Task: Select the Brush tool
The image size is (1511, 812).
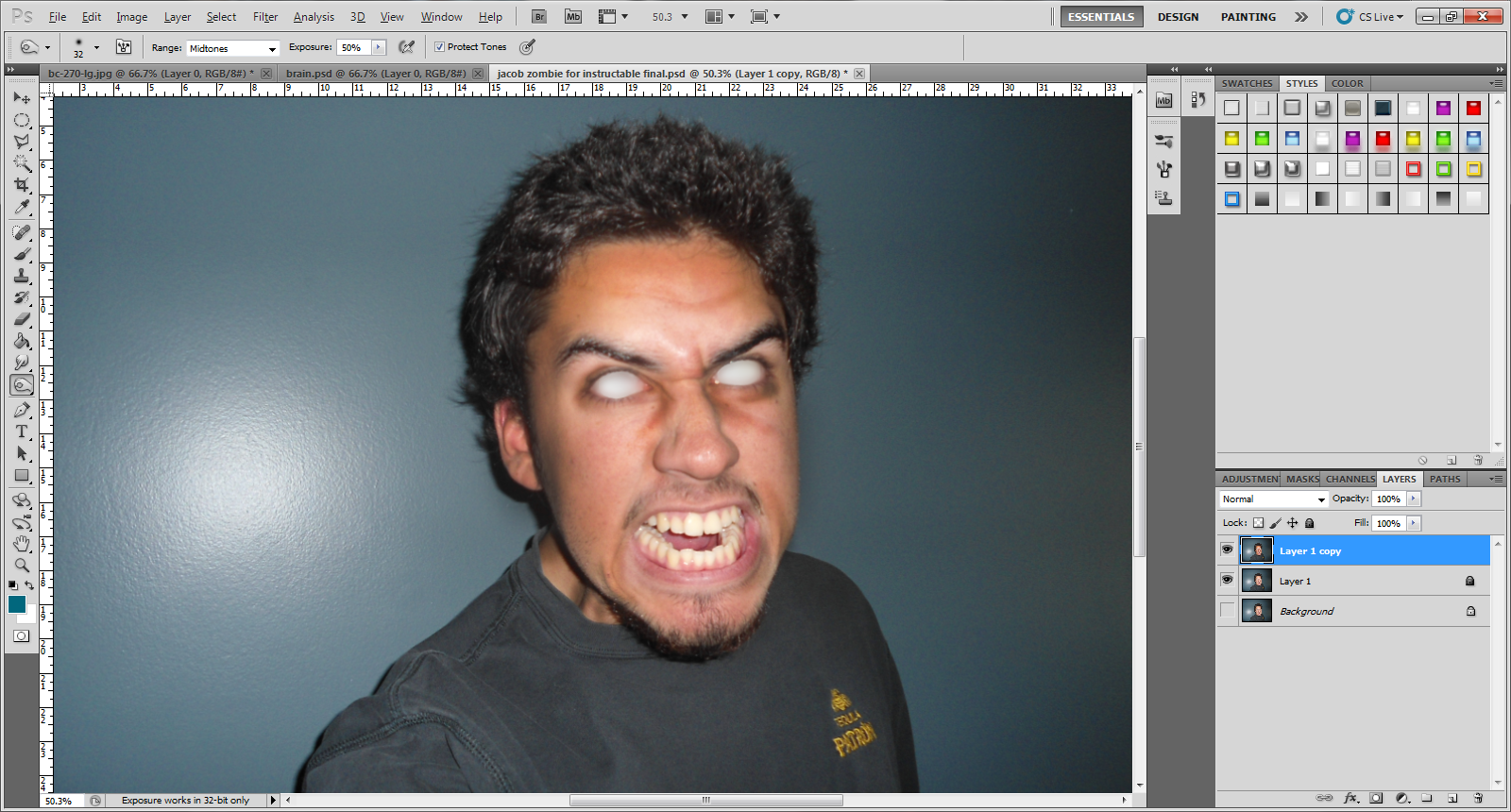Action: click(x=22, y=254)
